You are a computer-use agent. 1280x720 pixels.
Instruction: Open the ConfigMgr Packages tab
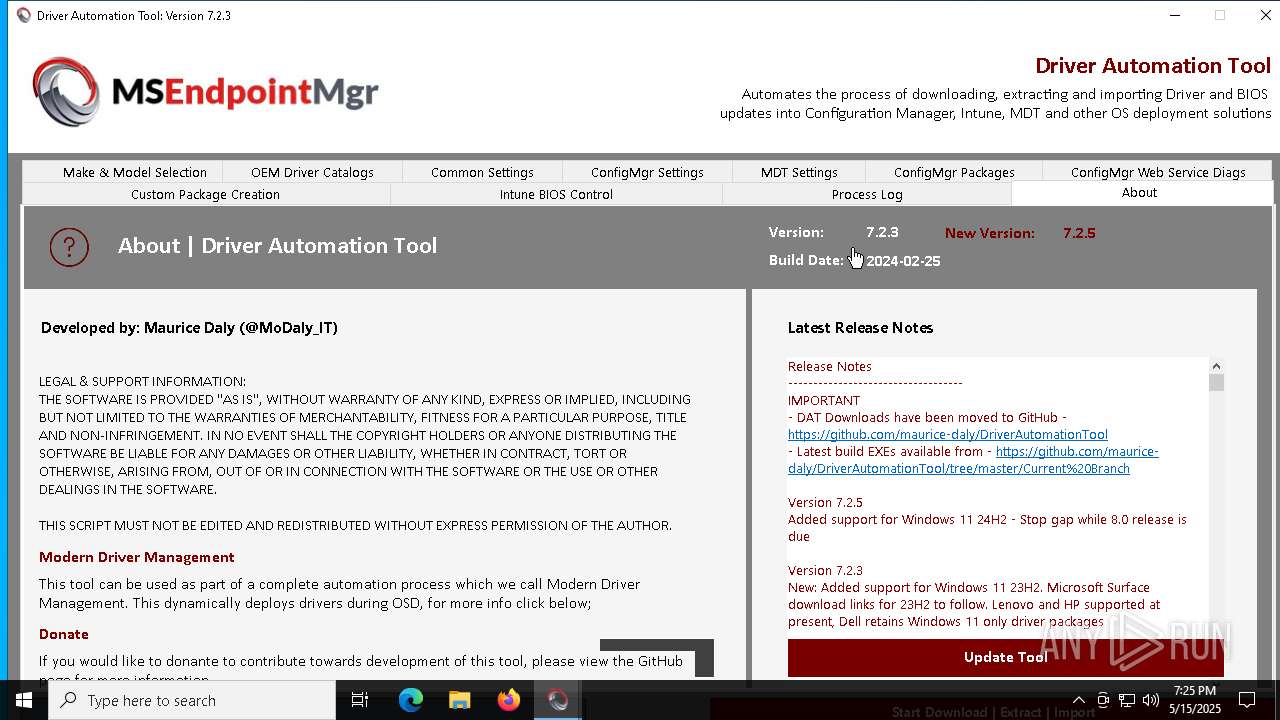click(x=954, y=172)
